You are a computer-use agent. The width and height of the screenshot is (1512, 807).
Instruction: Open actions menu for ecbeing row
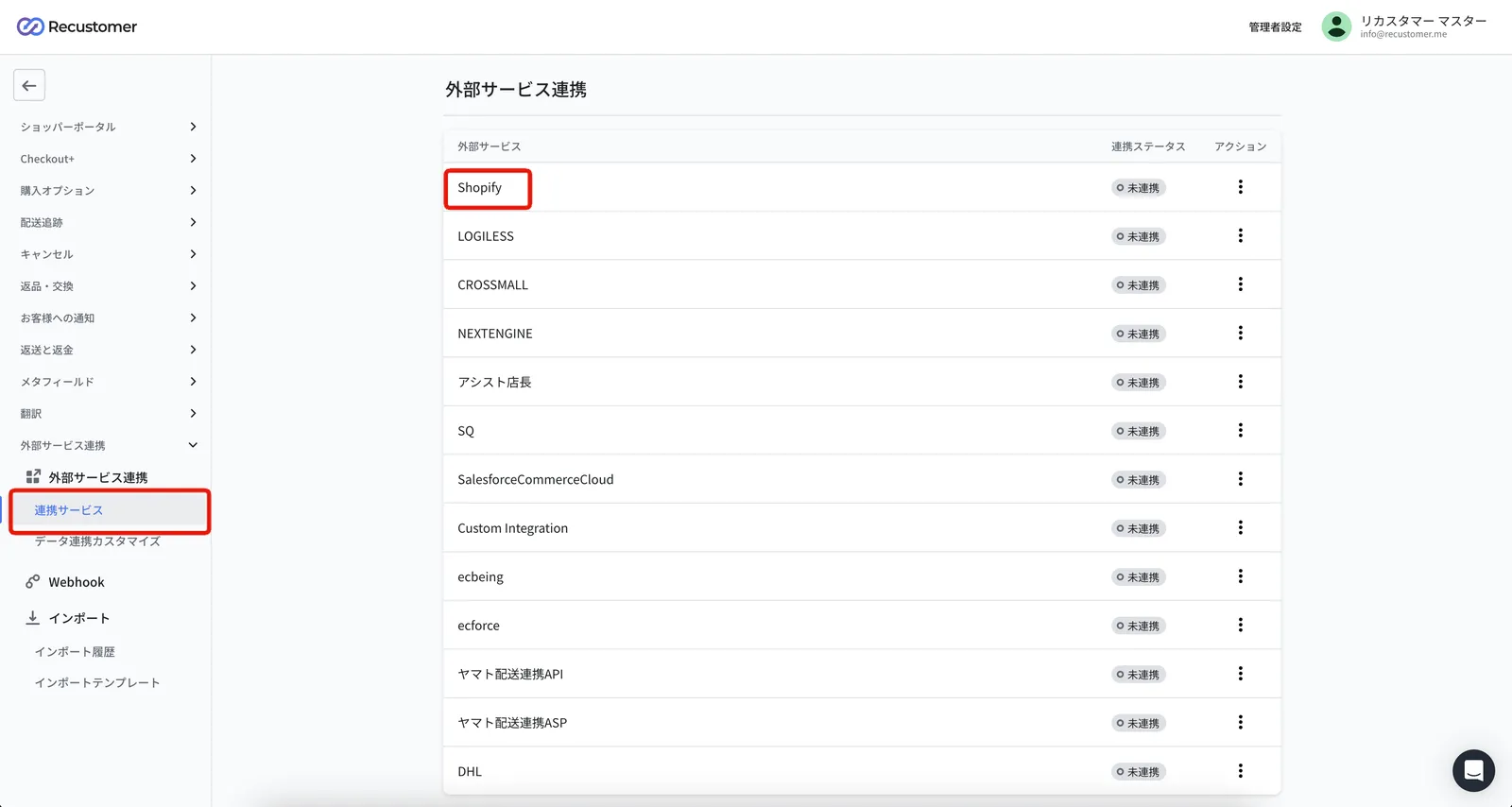pos(1240,576)
